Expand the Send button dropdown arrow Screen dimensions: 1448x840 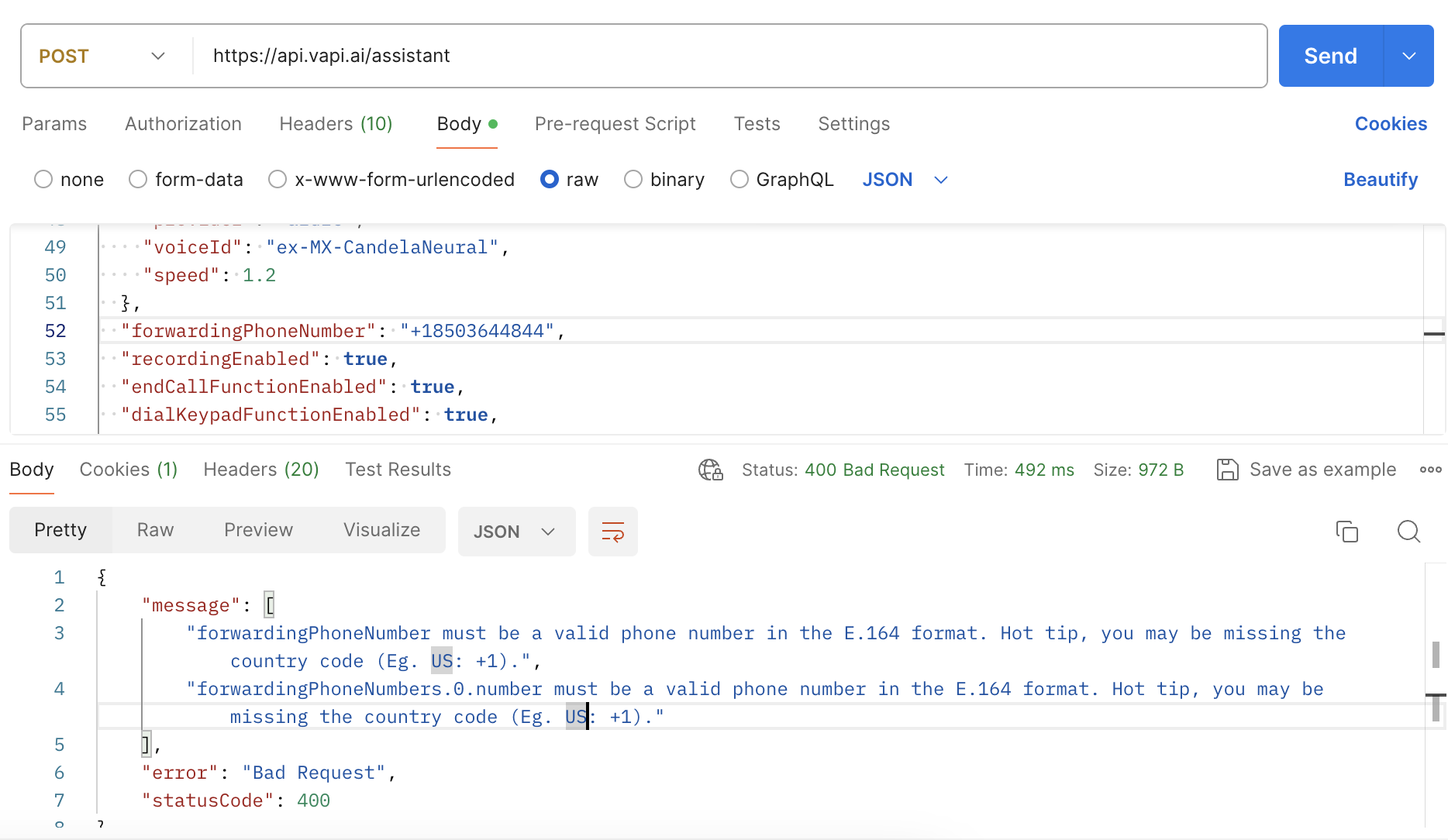[1409, 55]
